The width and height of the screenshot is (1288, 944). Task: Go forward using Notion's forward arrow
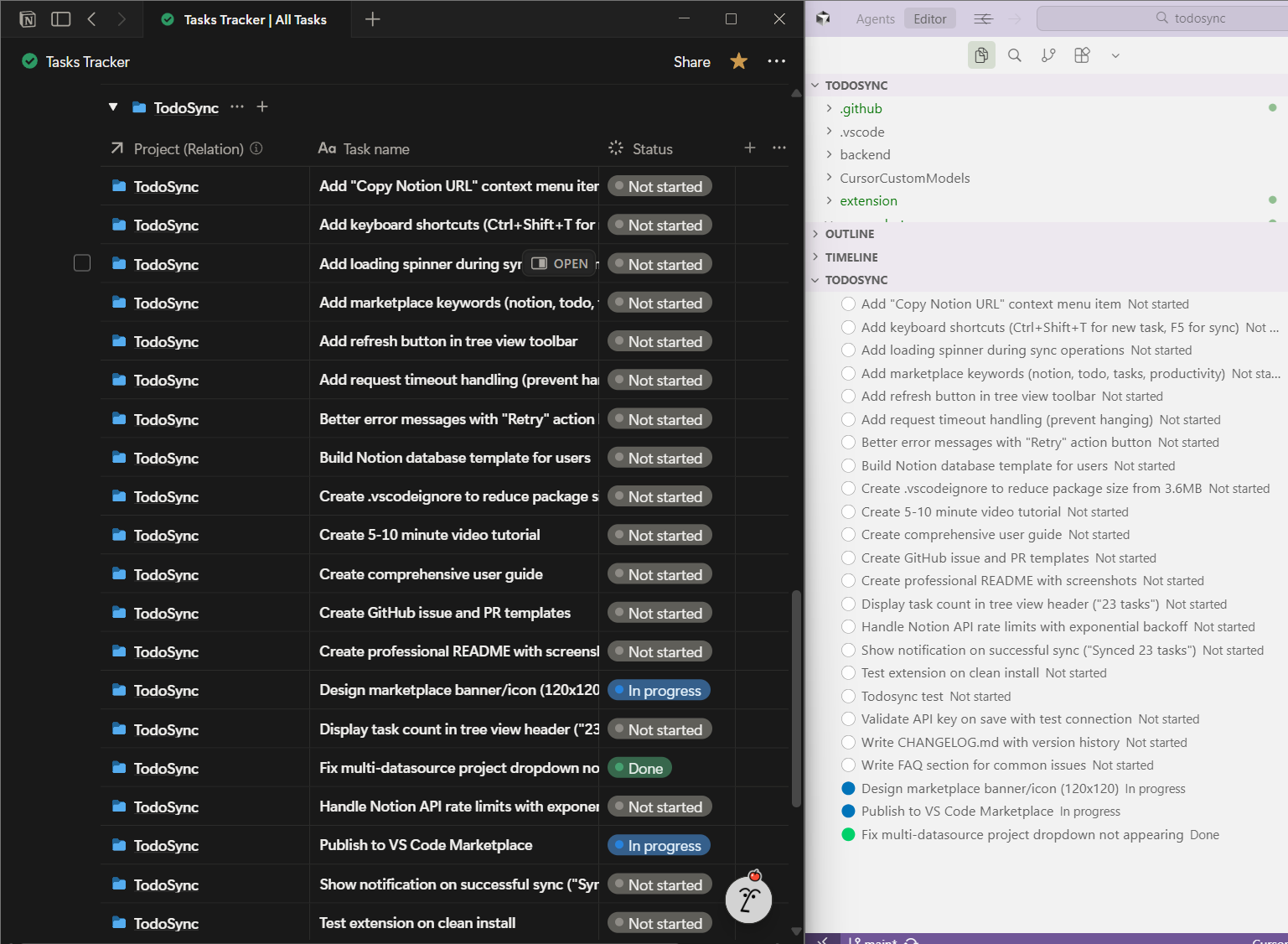point(122,18)
